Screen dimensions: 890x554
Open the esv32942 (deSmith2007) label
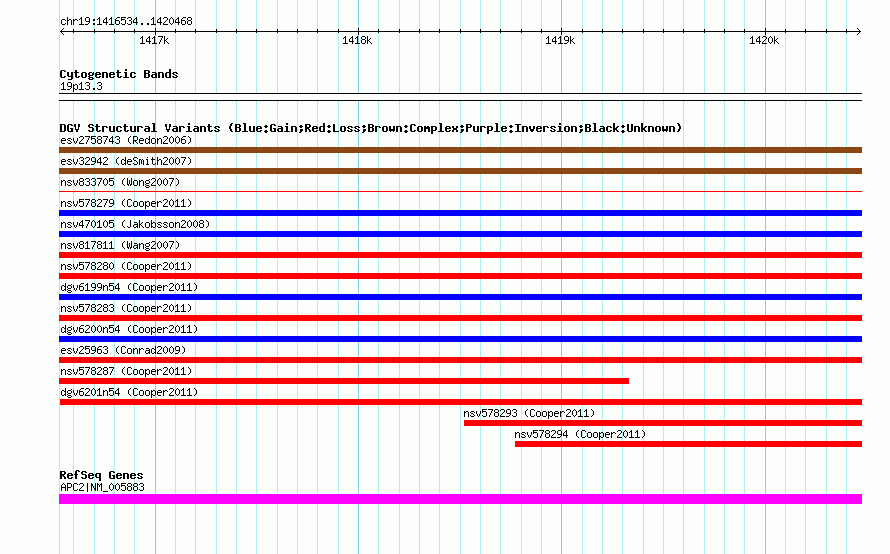[x=126, y=161]
